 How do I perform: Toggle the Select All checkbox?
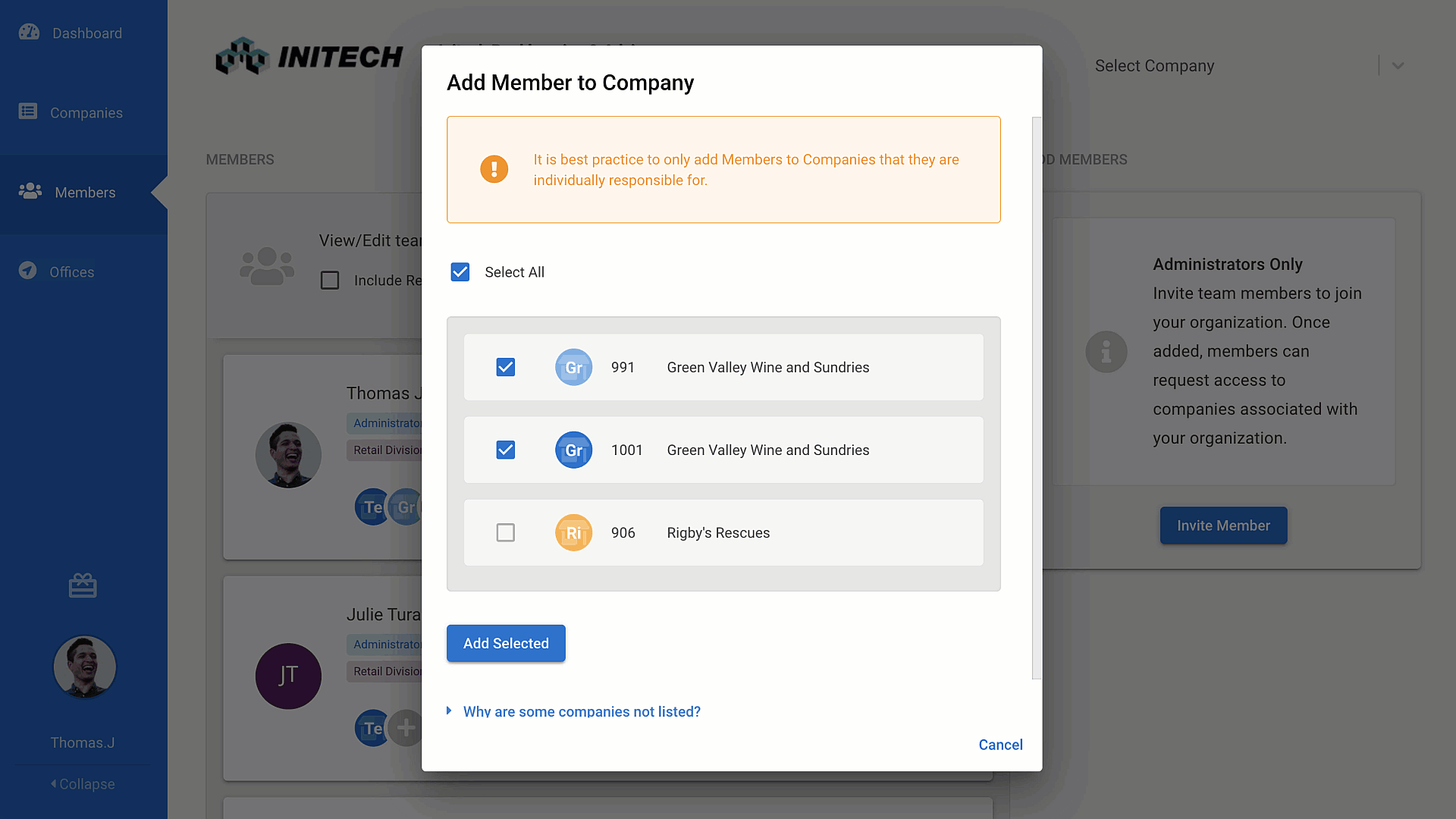click(460, 272)
